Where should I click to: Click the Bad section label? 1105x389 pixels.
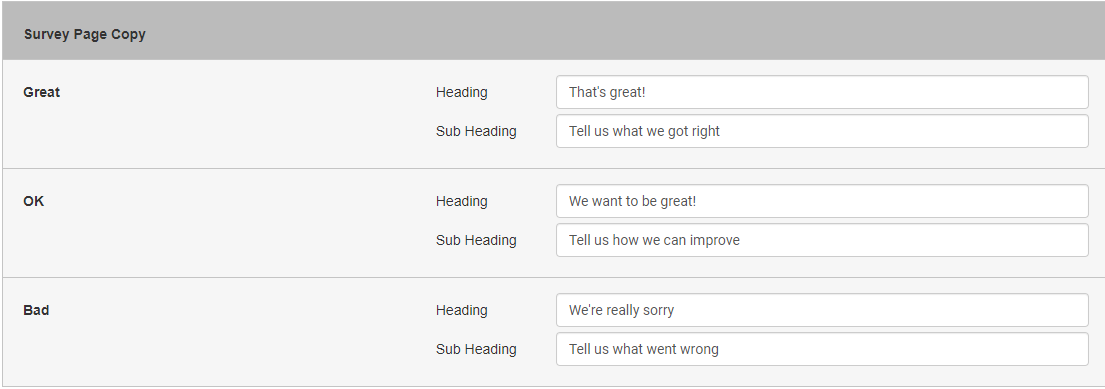pyautogui.click(x=36, y=310)
